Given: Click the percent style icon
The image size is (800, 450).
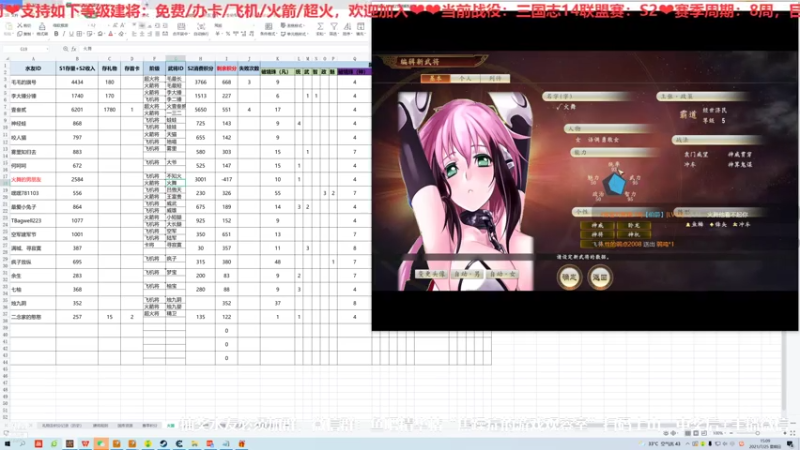Looking at the screenshot, I should pyautogui.click(x=226, y=34).
